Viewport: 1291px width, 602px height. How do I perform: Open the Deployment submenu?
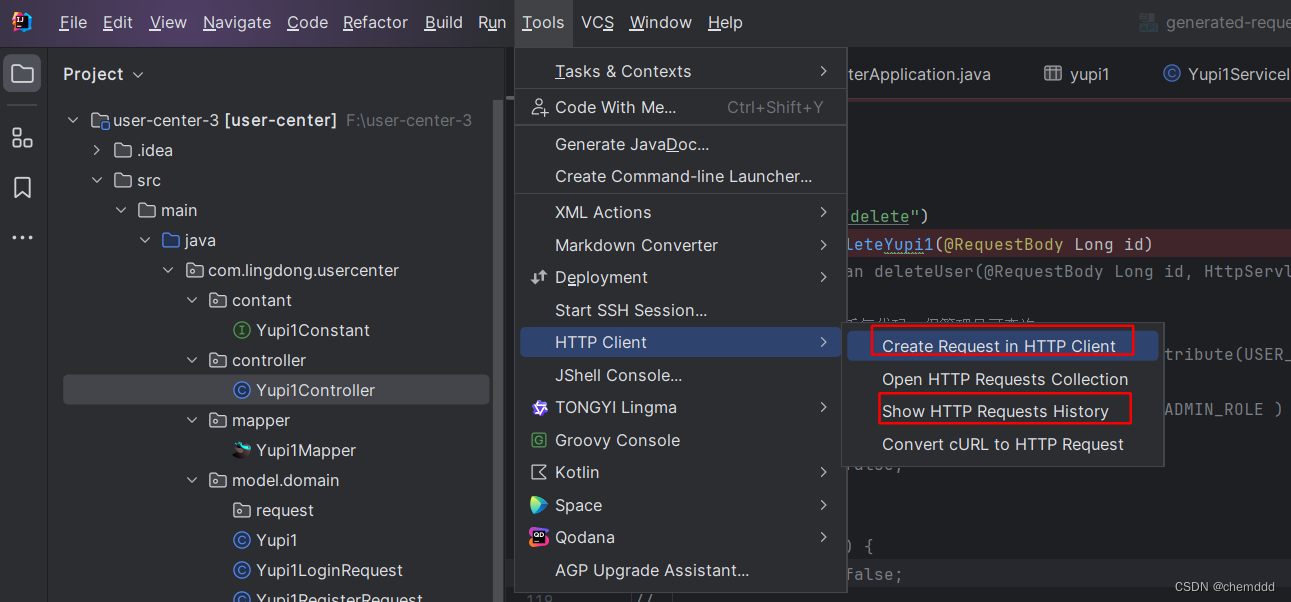[x=600, y=277]
